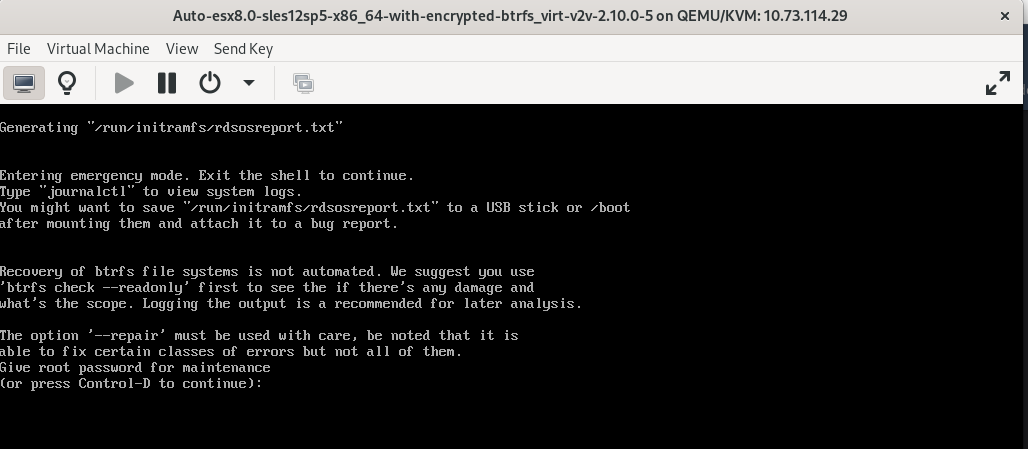Pause the virtual machine

point(167,83)
